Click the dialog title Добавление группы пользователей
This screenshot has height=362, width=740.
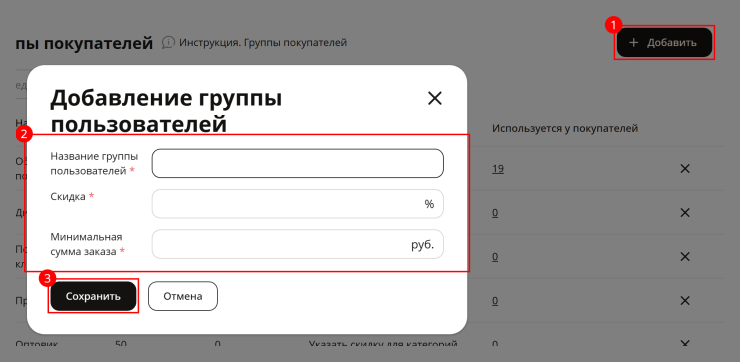(x=167, y=111)
